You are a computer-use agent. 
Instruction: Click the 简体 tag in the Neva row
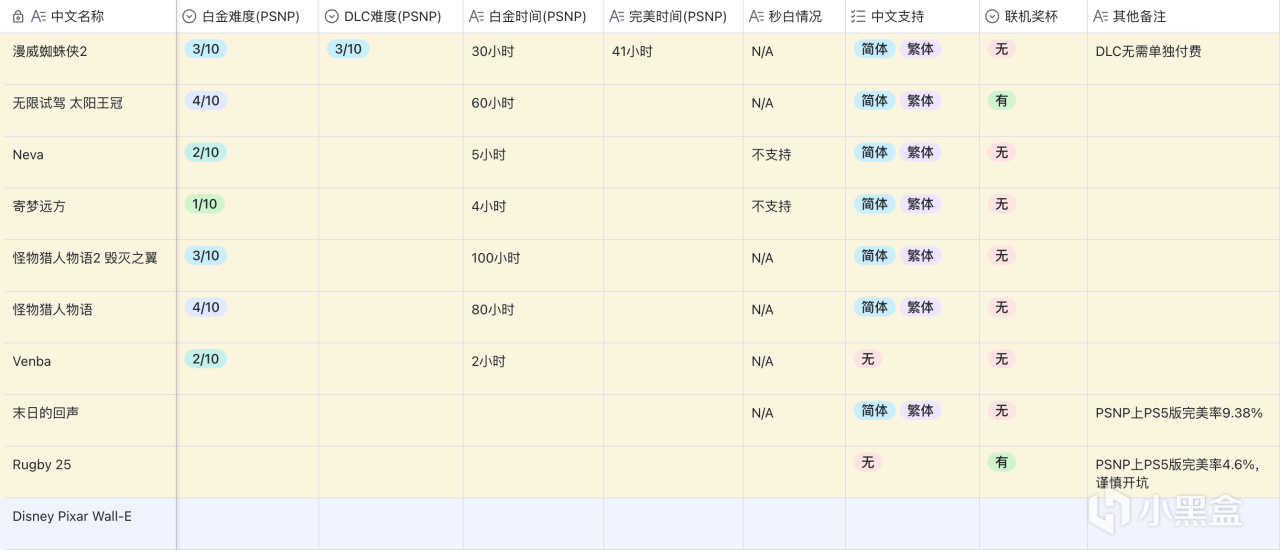874,152
